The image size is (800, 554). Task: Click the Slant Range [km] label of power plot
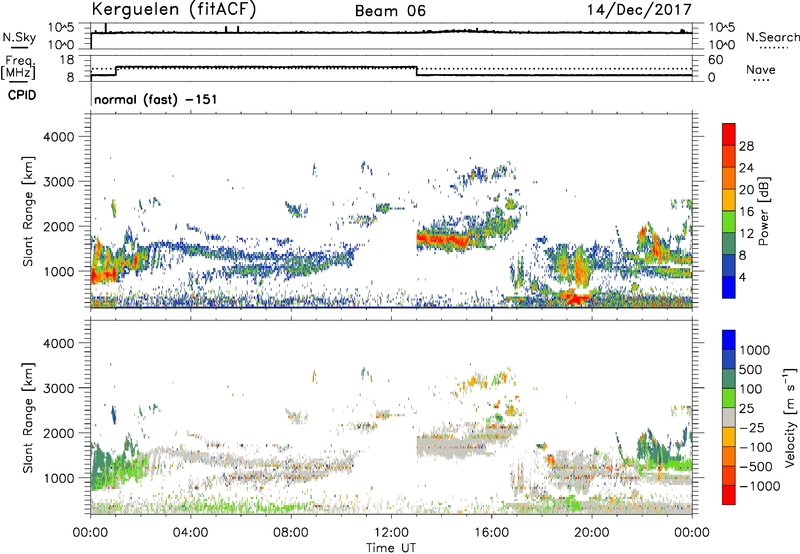point(28,211)
